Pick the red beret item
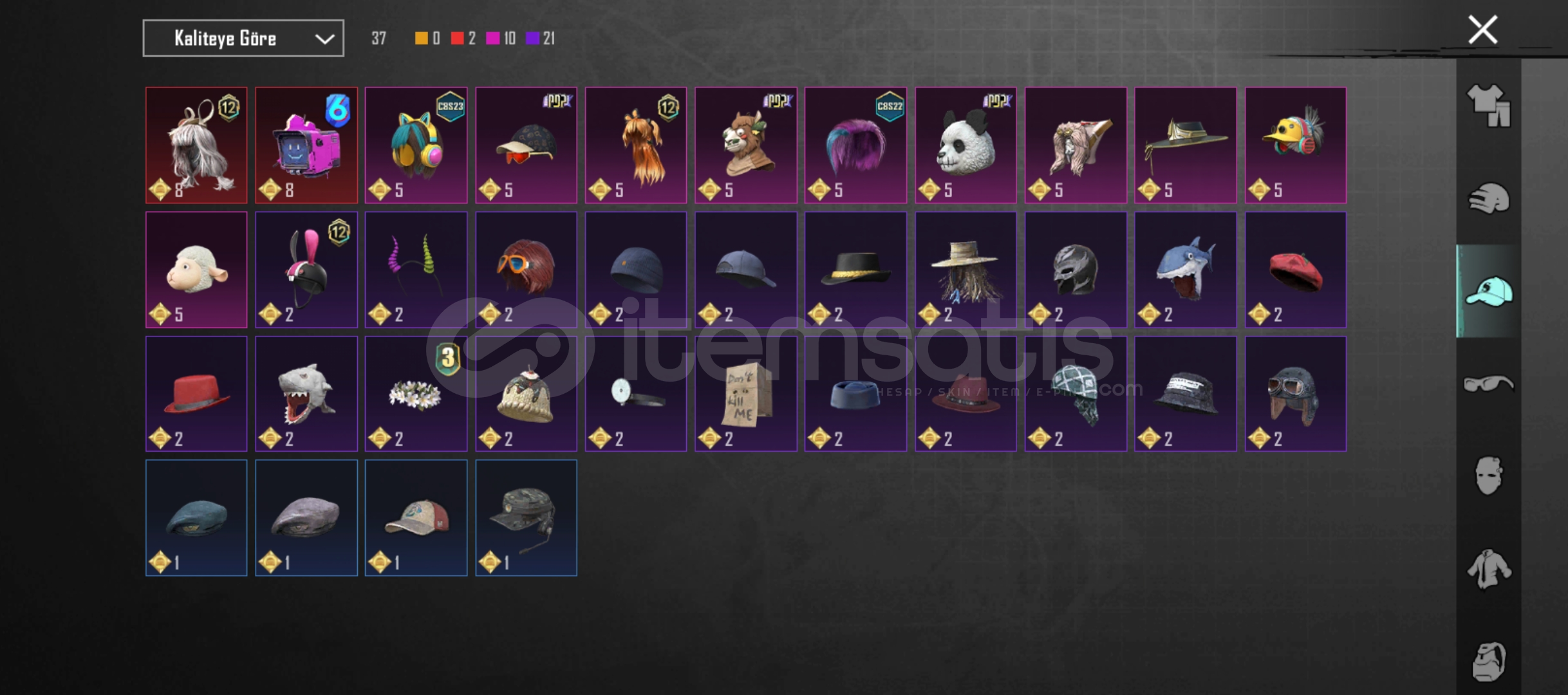 [x=1295, y=270]
